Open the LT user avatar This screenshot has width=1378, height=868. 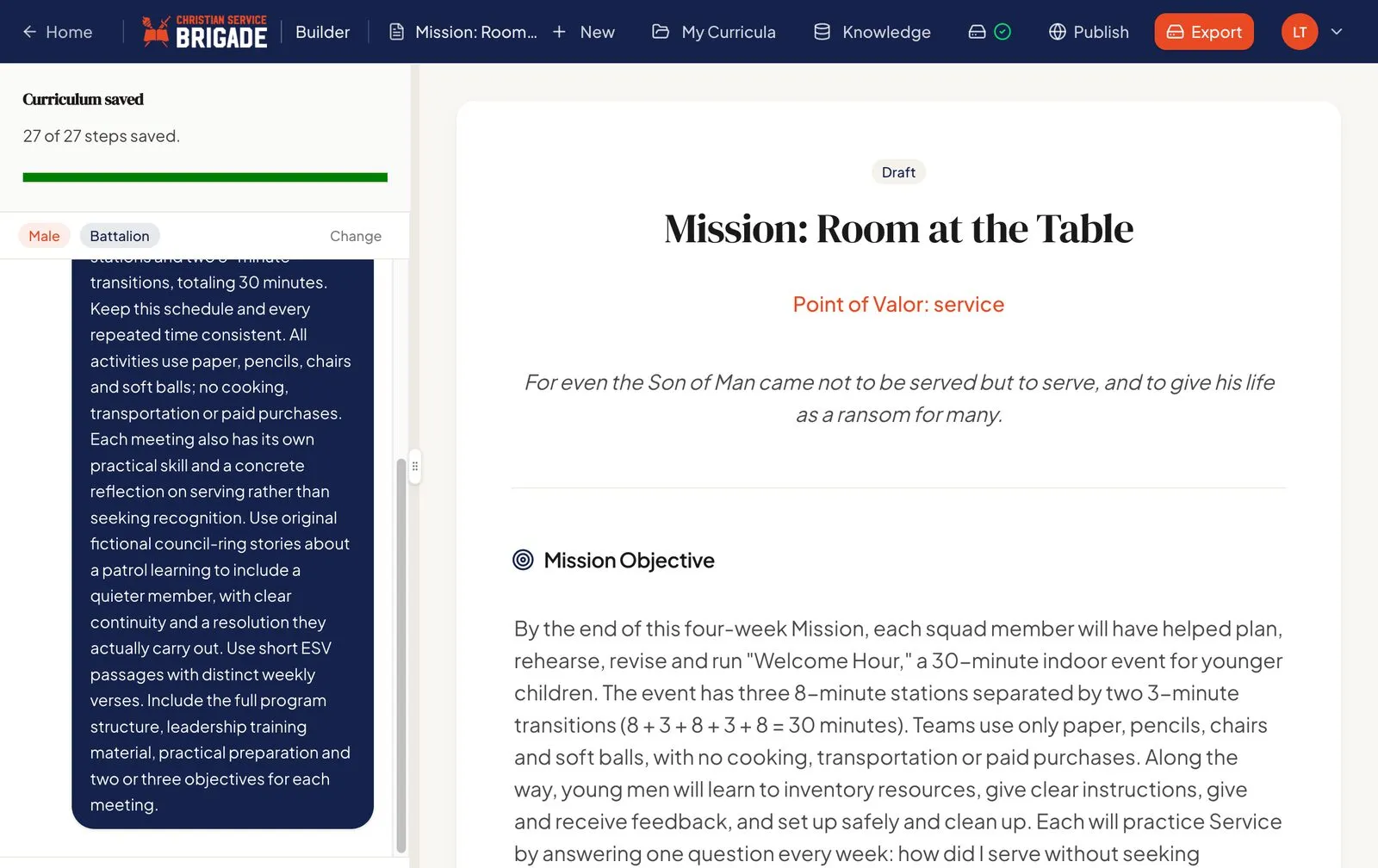click(1300, 32)
